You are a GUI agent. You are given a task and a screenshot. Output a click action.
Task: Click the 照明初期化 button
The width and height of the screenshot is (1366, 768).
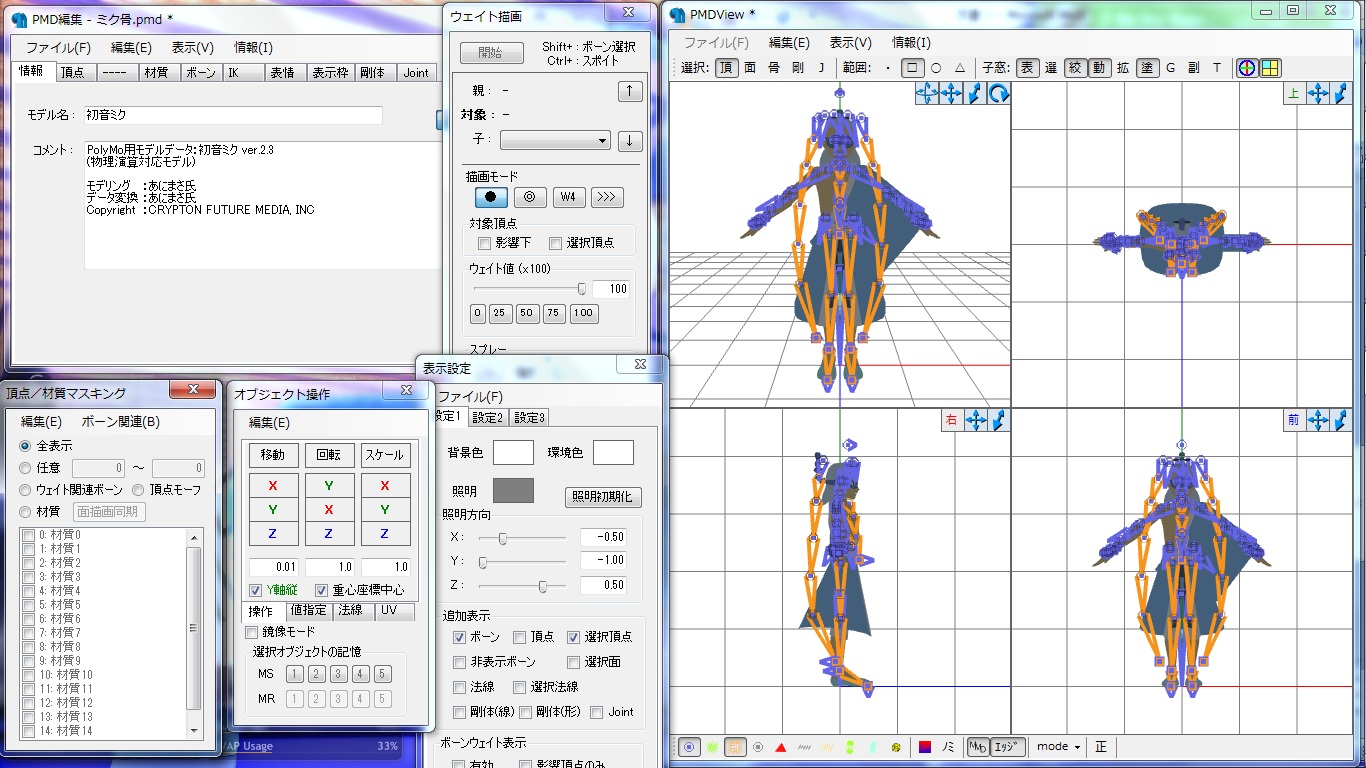click(604, 497)
